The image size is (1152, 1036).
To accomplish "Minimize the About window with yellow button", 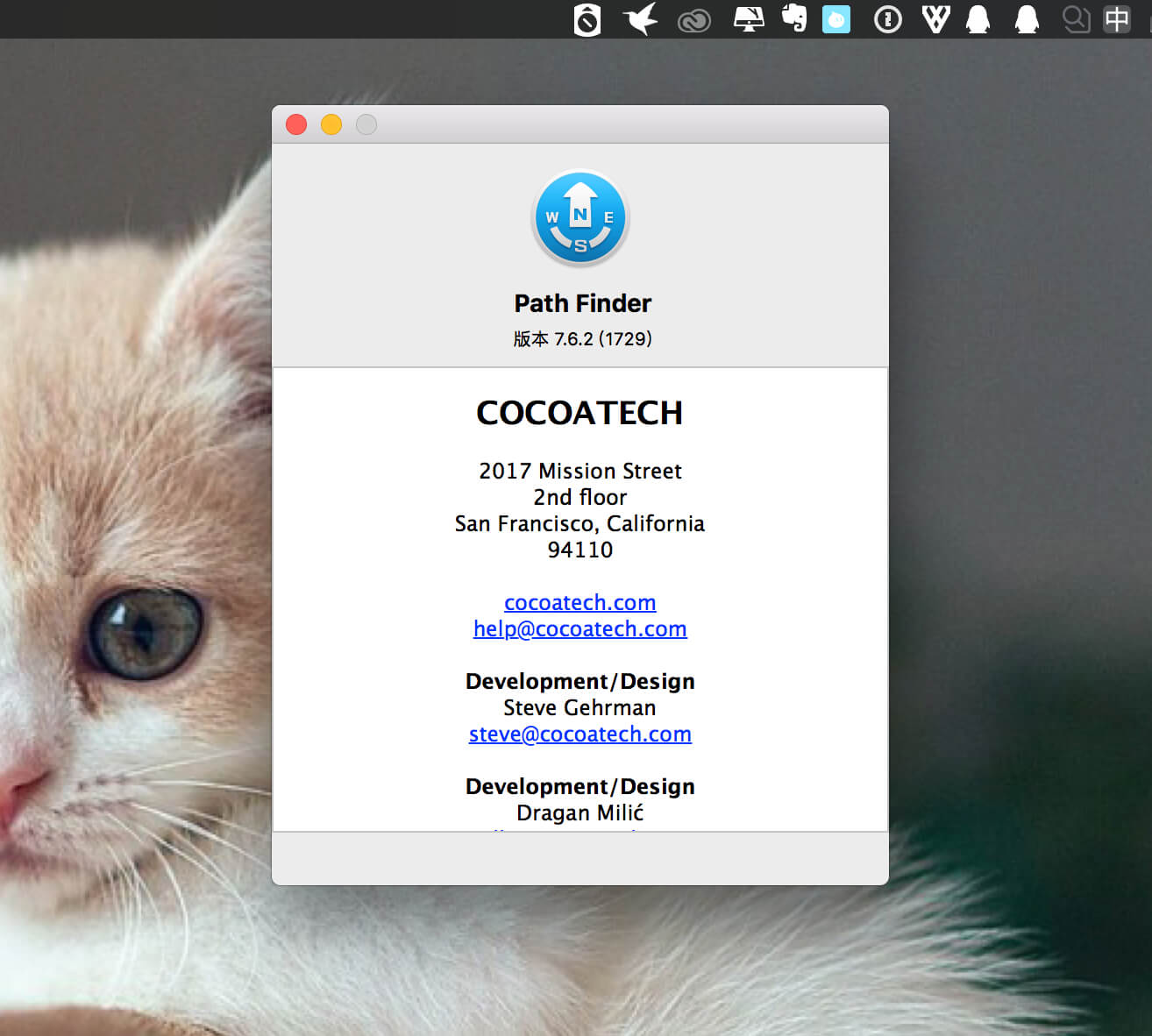I will point(331,124).
